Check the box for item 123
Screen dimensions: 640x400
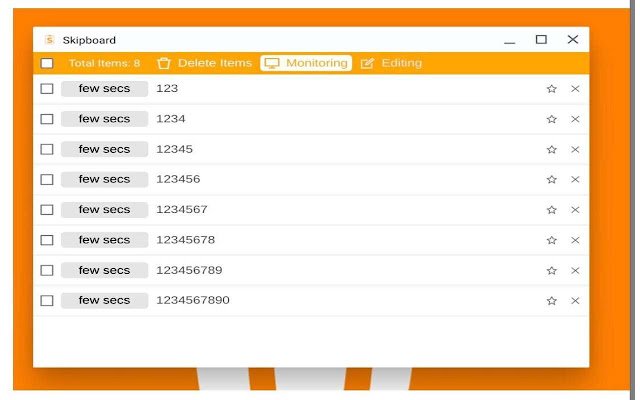pos(47,89)
